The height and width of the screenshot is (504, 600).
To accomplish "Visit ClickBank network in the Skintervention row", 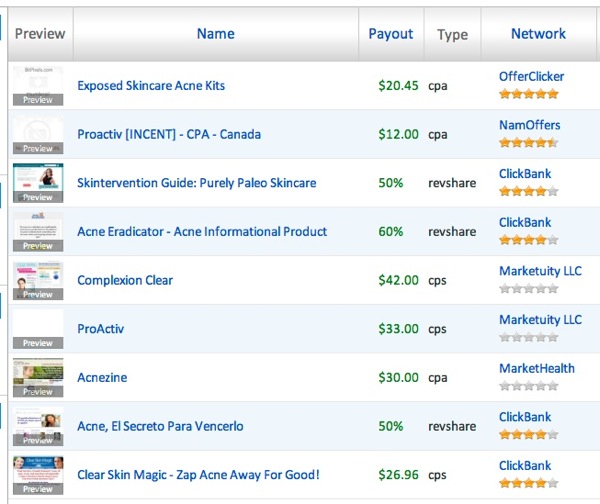I will coord(525,174).
